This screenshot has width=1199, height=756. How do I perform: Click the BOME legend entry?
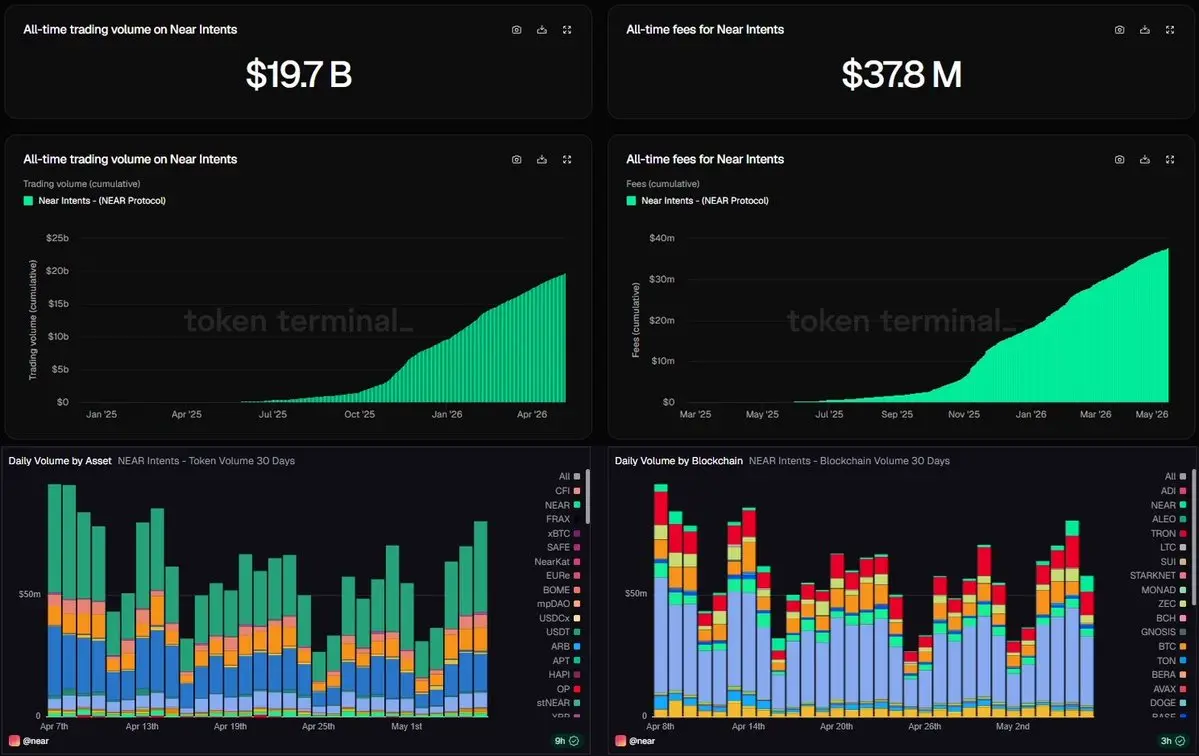pyautogui.click(x=561, y=590)
